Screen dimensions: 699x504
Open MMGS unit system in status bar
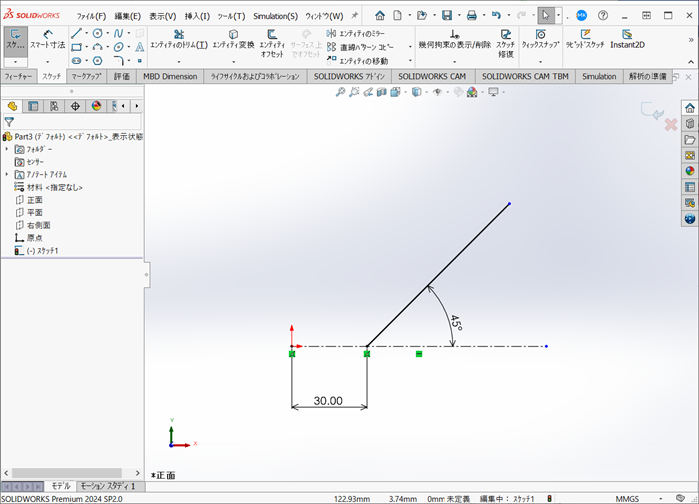coord(627,499)
